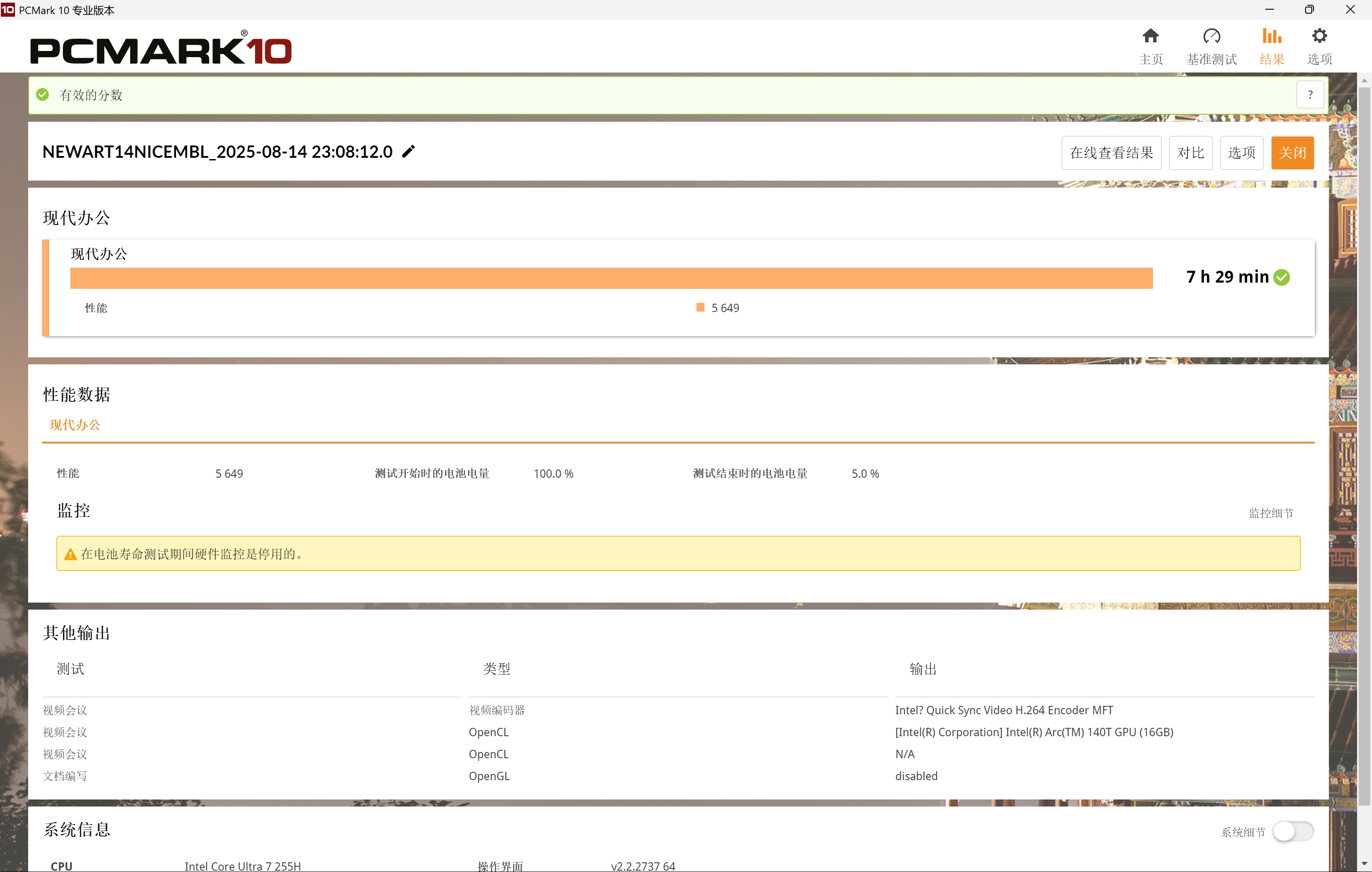The width and height of the screenshot is (1372, 872).
Task: Click the 测试结束时的电池电量 label
Action: click(x=750, y=473)
